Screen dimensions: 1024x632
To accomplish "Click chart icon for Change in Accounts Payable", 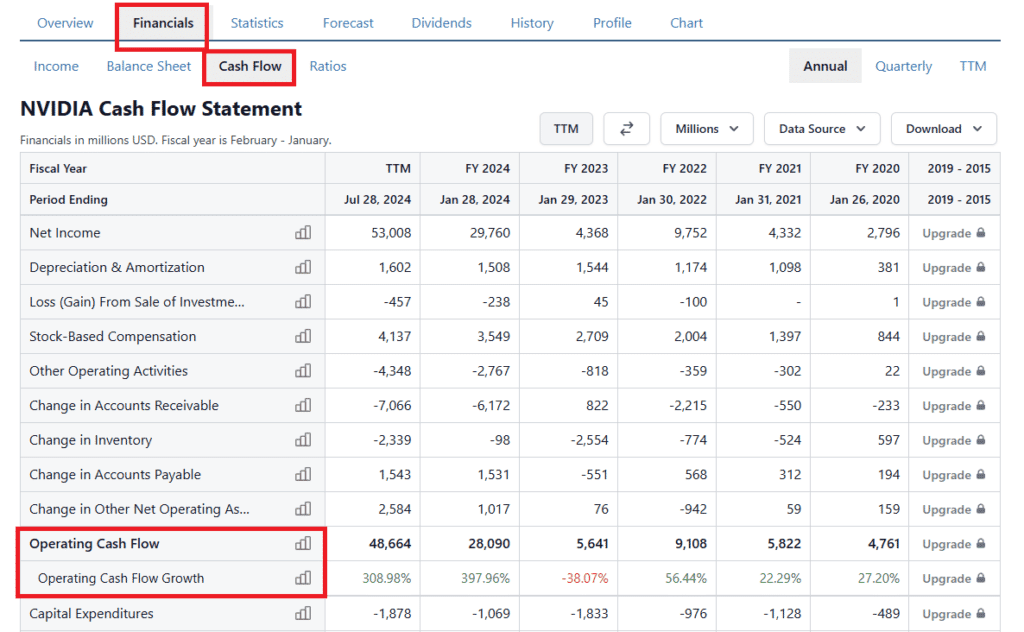I will pos(303,475).
